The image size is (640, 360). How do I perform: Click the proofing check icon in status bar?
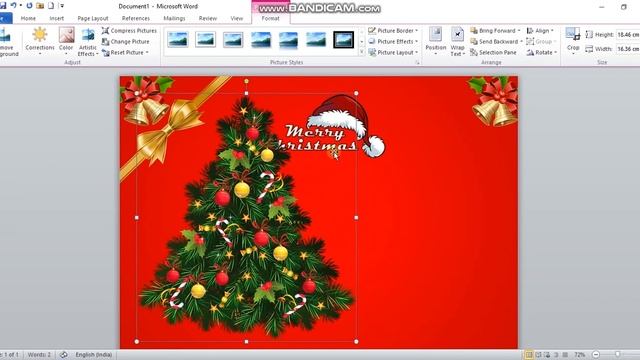[64, 355]
